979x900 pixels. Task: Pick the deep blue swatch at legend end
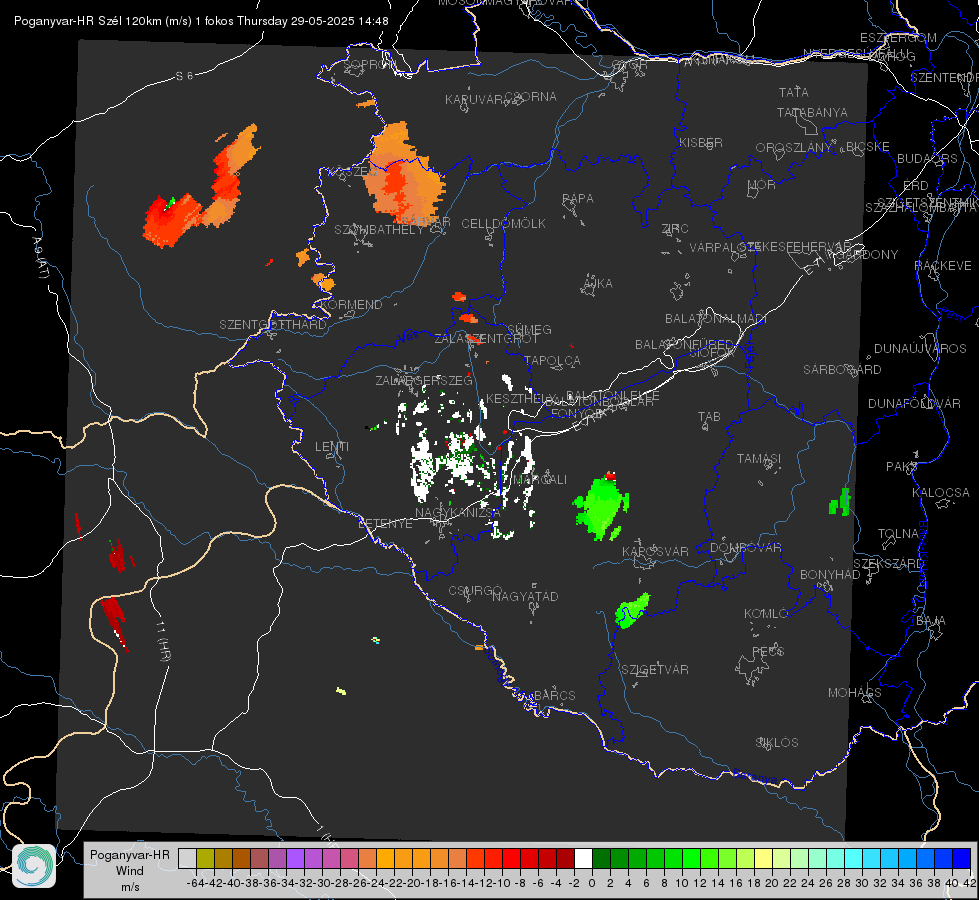pos(962,858)
